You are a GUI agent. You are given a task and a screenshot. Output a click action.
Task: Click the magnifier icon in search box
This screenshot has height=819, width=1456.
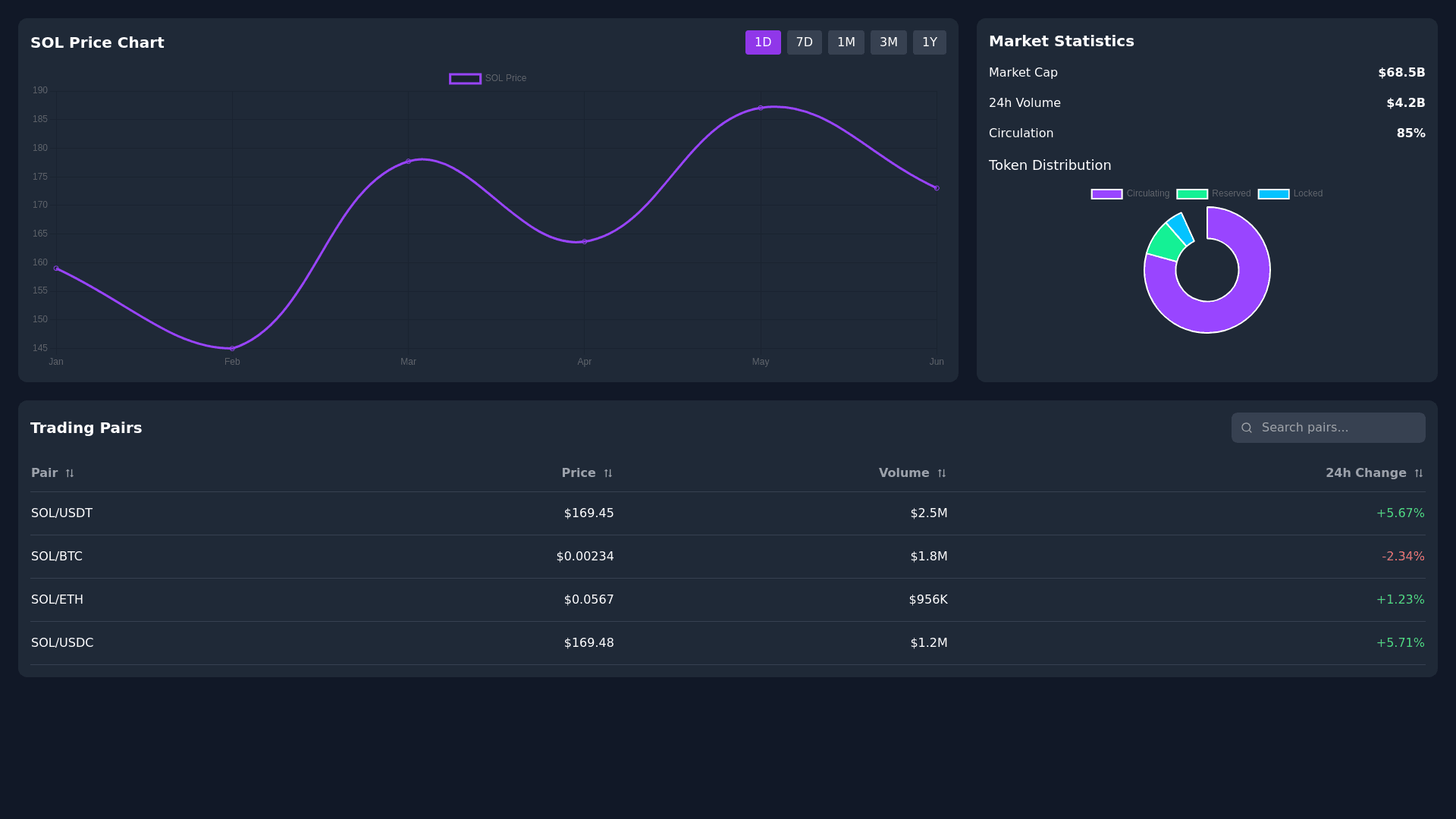[1247, 428]
